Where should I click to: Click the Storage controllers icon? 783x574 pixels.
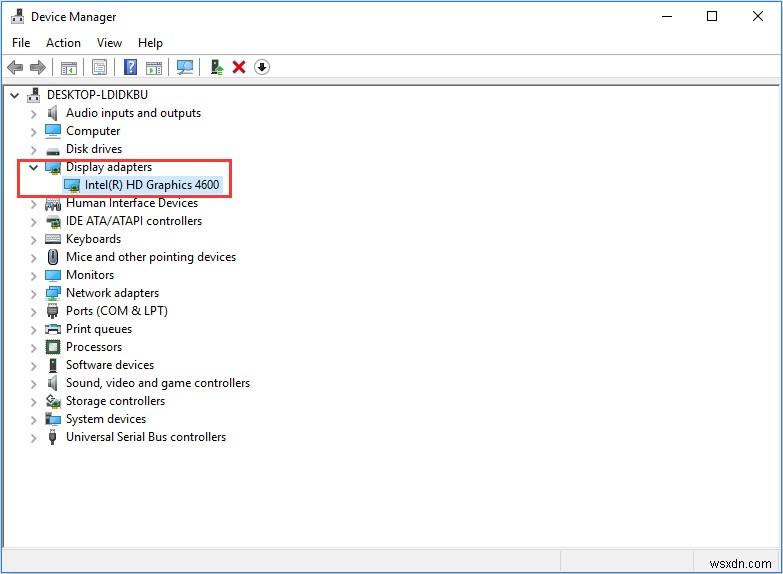pyautogui.click(x=53, y=401)
